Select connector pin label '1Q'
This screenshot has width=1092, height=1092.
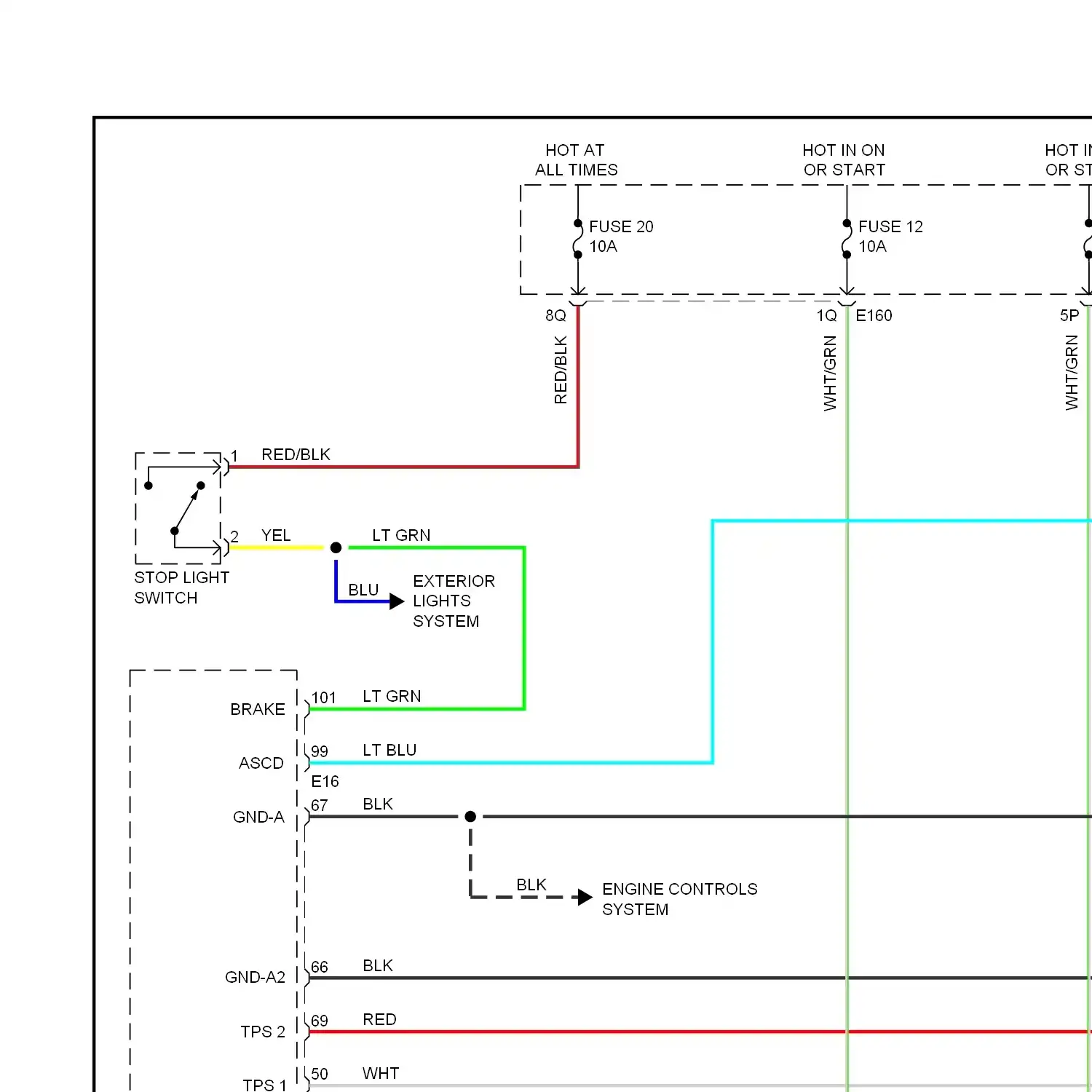tap(826, 315)
